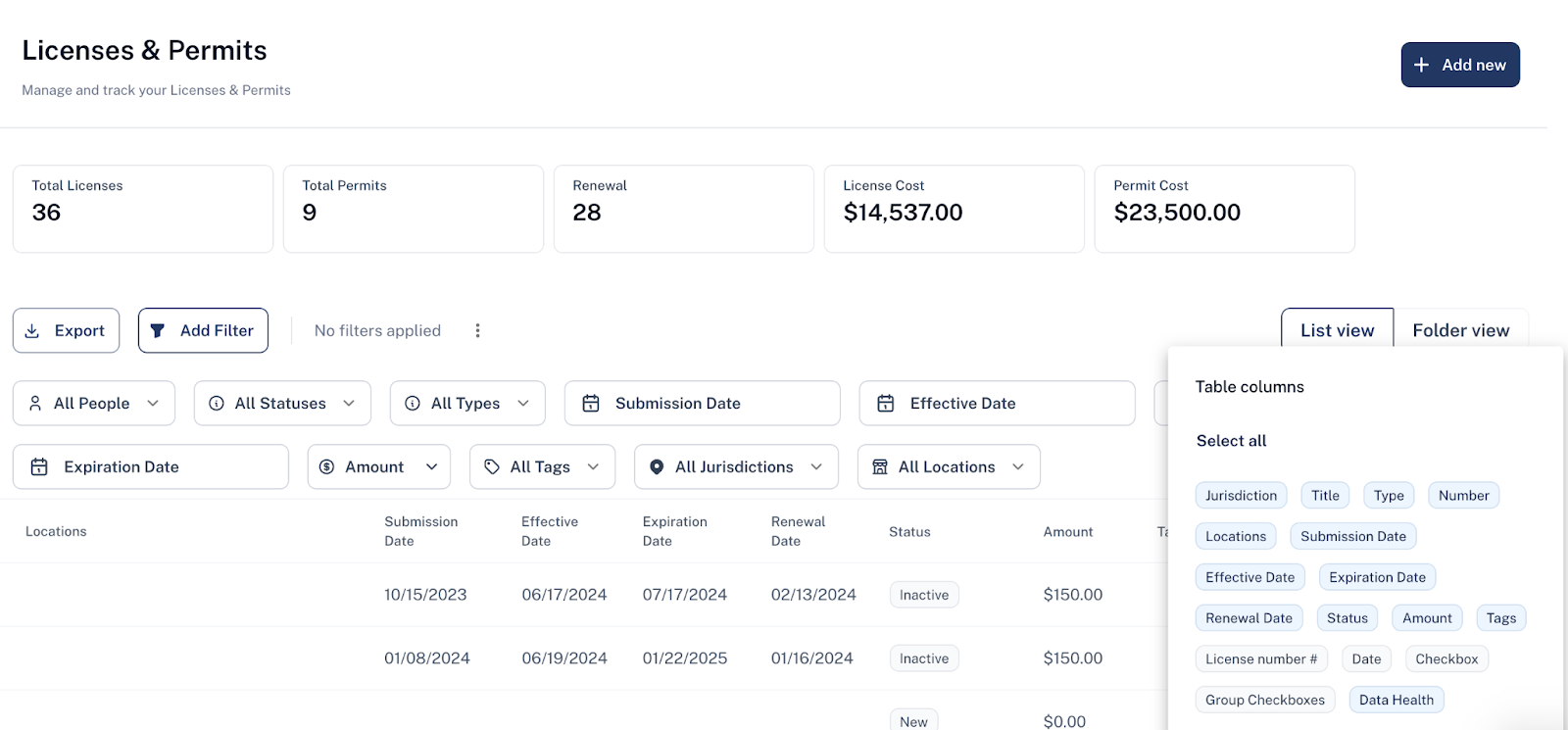Click the tag icon beside All Tags
The width and height of the screenshot is (1568, 730).
[492, 467]
